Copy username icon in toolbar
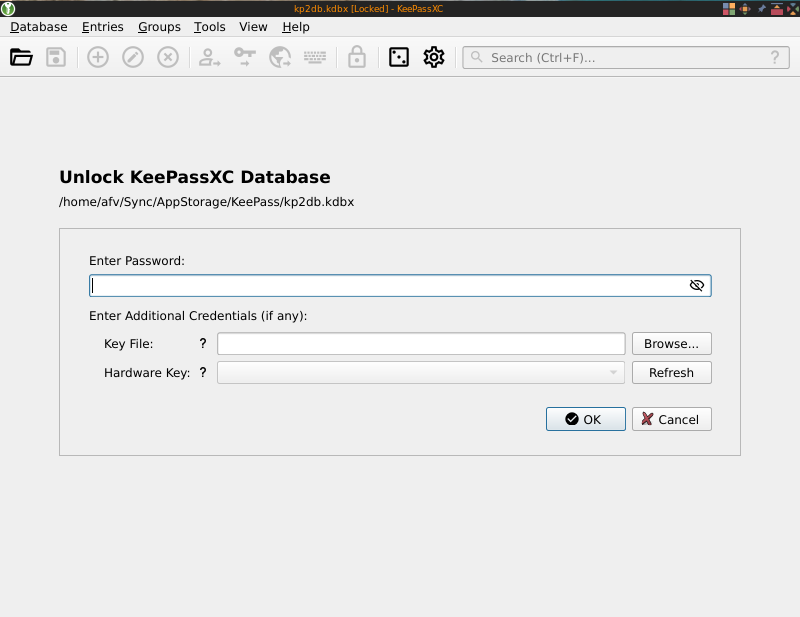Screen dimensions: 800x617 tap(209, 57)
